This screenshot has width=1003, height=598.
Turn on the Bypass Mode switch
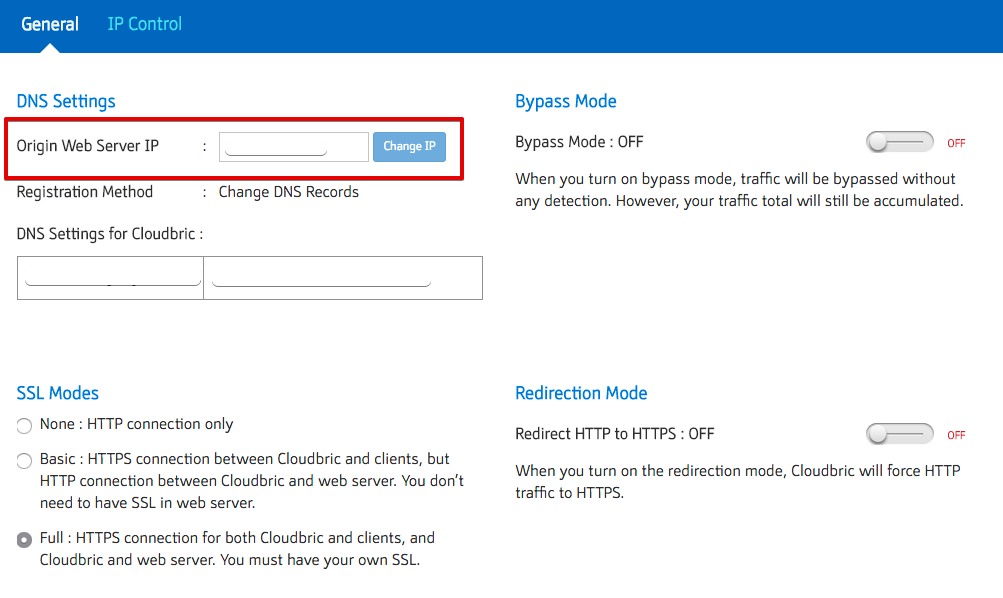[x=898, y=143]
